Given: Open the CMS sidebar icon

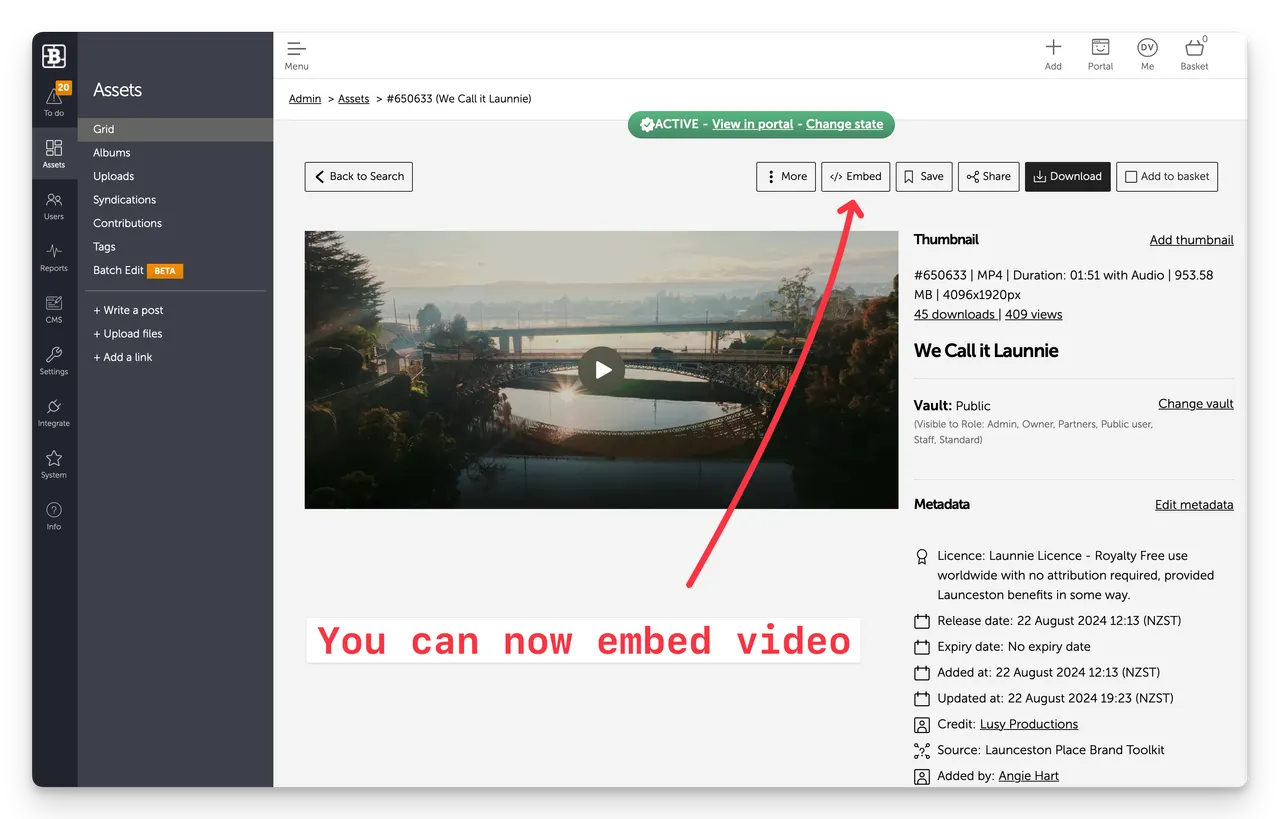Looking at the screenshot, I should pos(54,309).
